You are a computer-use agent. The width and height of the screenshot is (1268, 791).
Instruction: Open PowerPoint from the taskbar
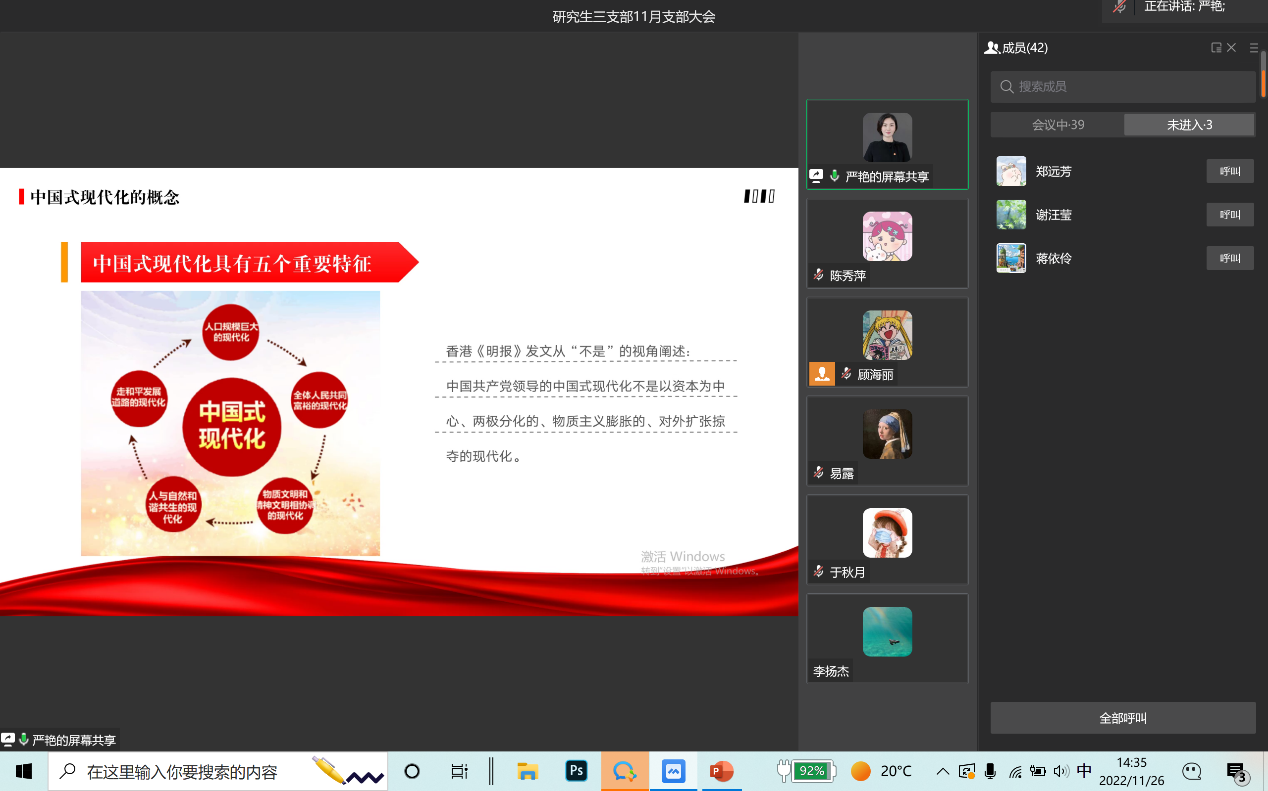(x=721, y=771)
